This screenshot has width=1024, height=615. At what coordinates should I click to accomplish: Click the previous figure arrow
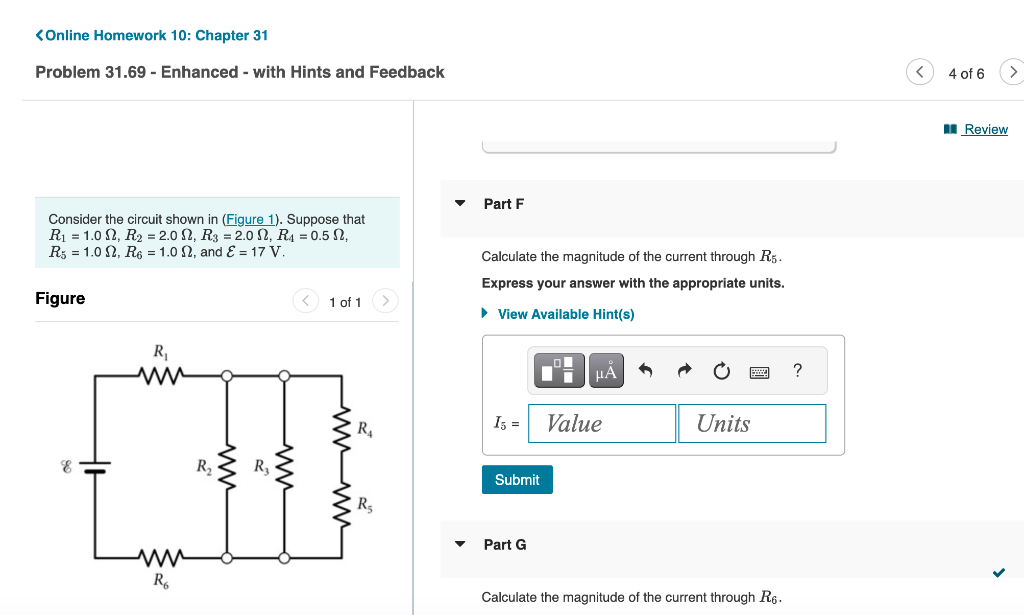click(x=305, y=300)
